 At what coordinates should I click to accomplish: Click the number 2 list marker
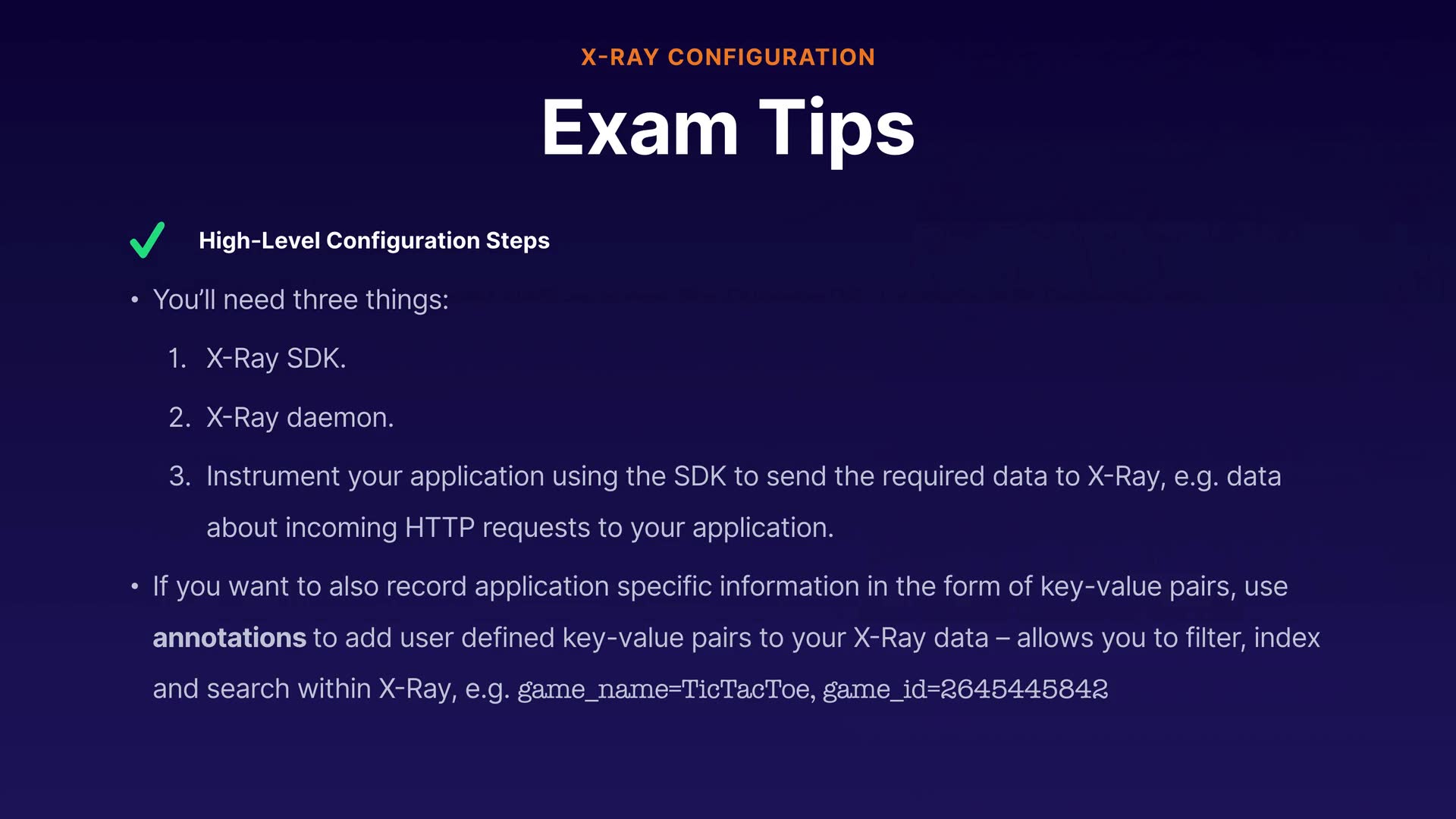click(180, 417)
